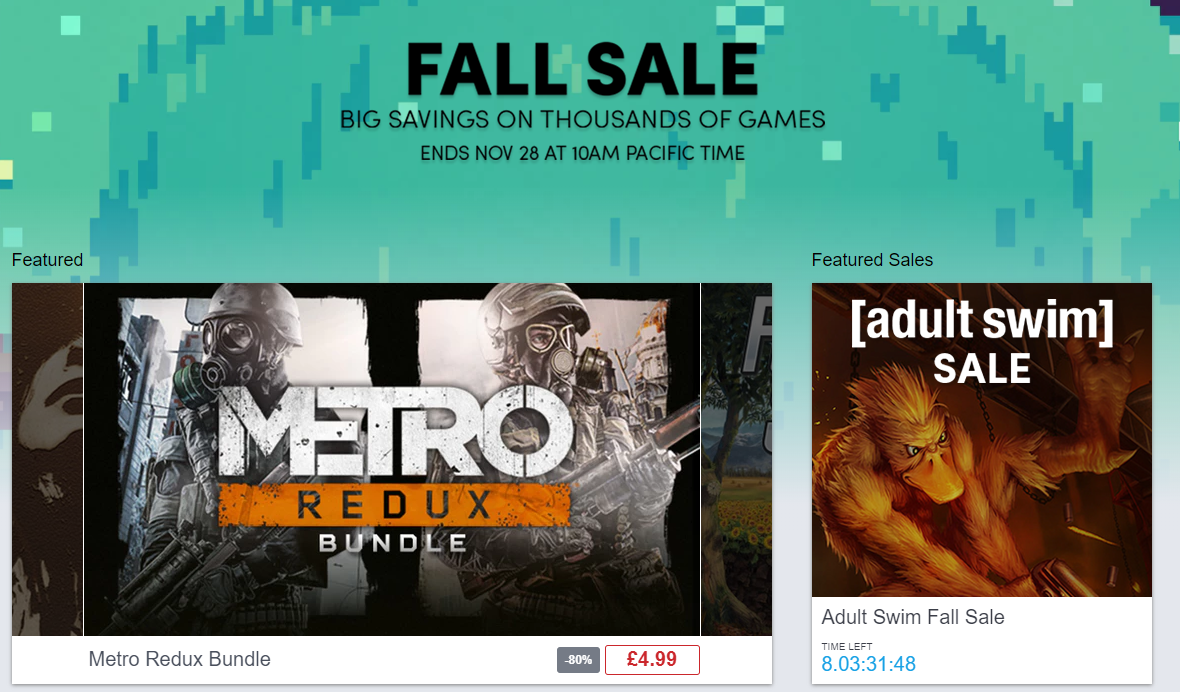Select the "Ends Nov 28" sale deadline text
Viewport: 1180px width, 692px height.
(582, 153)
